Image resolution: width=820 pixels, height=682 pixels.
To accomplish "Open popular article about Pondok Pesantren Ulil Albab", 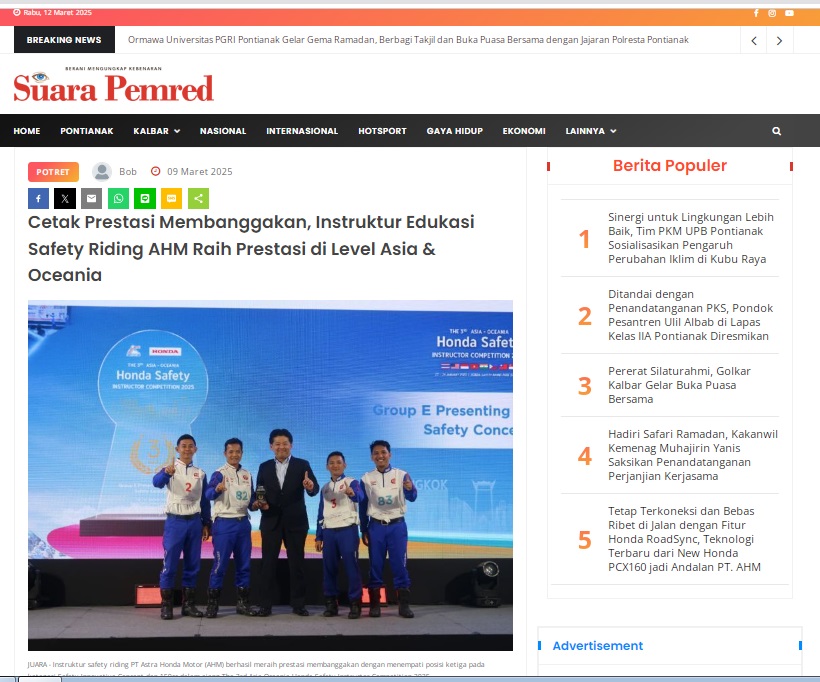I will point(690,315).
